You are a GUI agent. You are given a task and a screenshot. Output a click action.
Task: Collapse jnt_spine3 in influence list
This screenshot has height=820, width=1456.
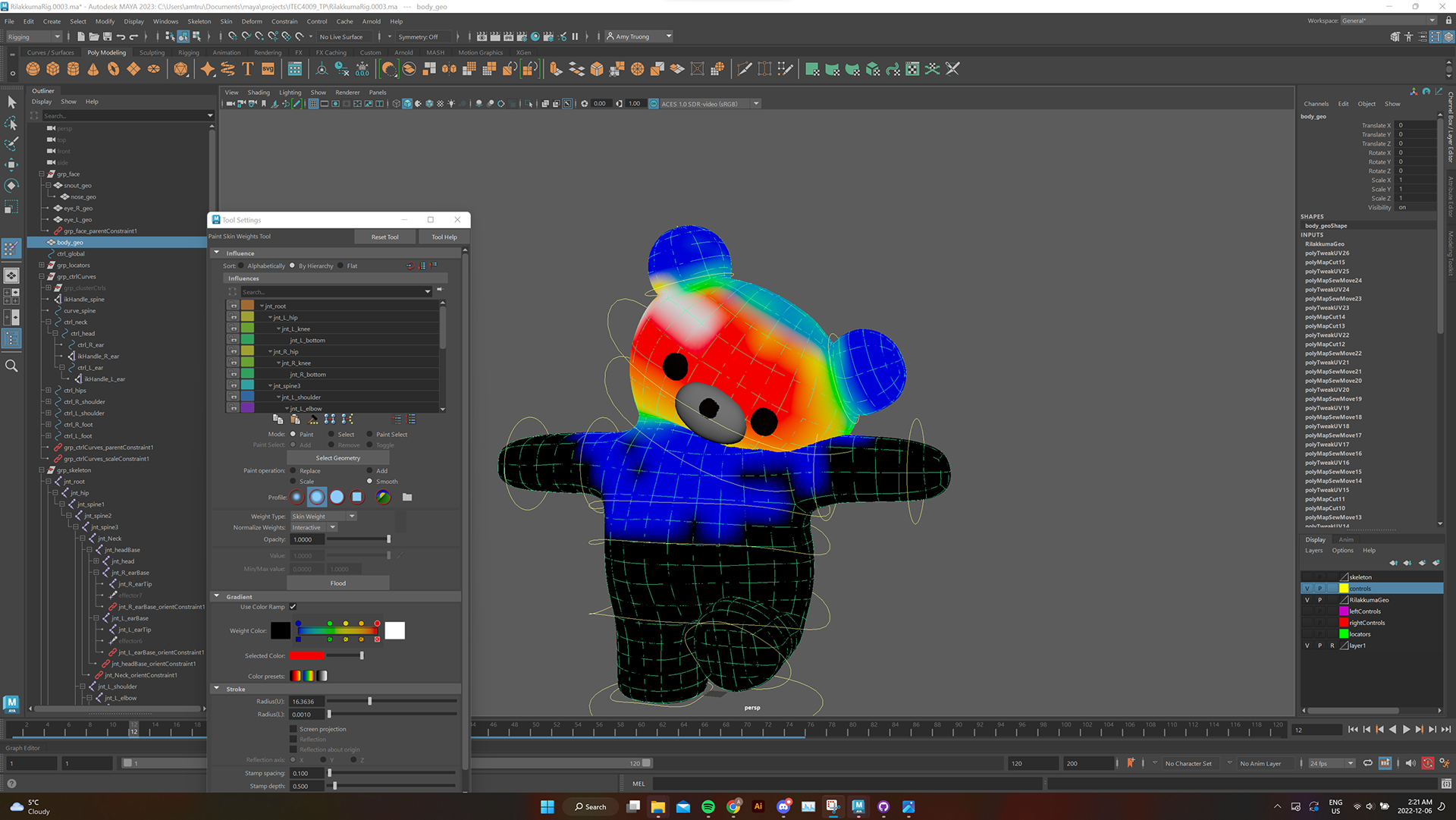[270, 386]
